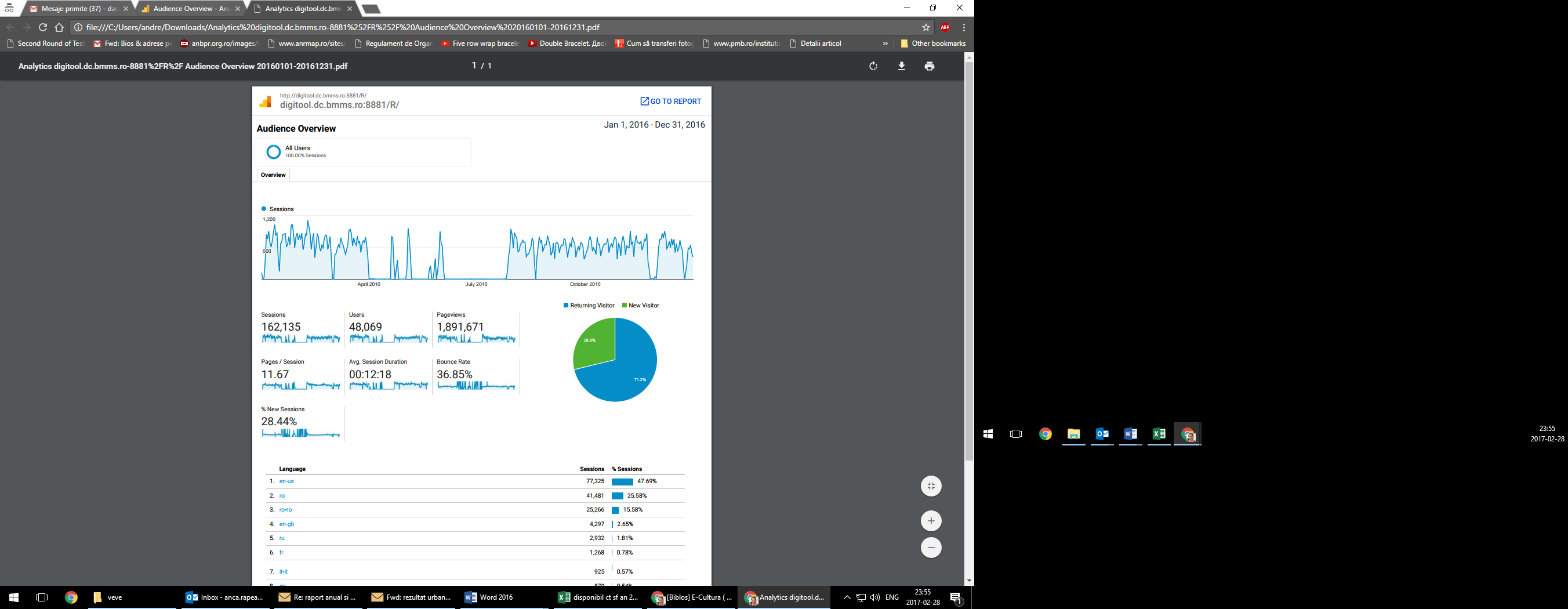Open www.pmb.ro/institutii bookmark
The width and height of the screenshot is (1568, 609).
(x=742, y=43)
